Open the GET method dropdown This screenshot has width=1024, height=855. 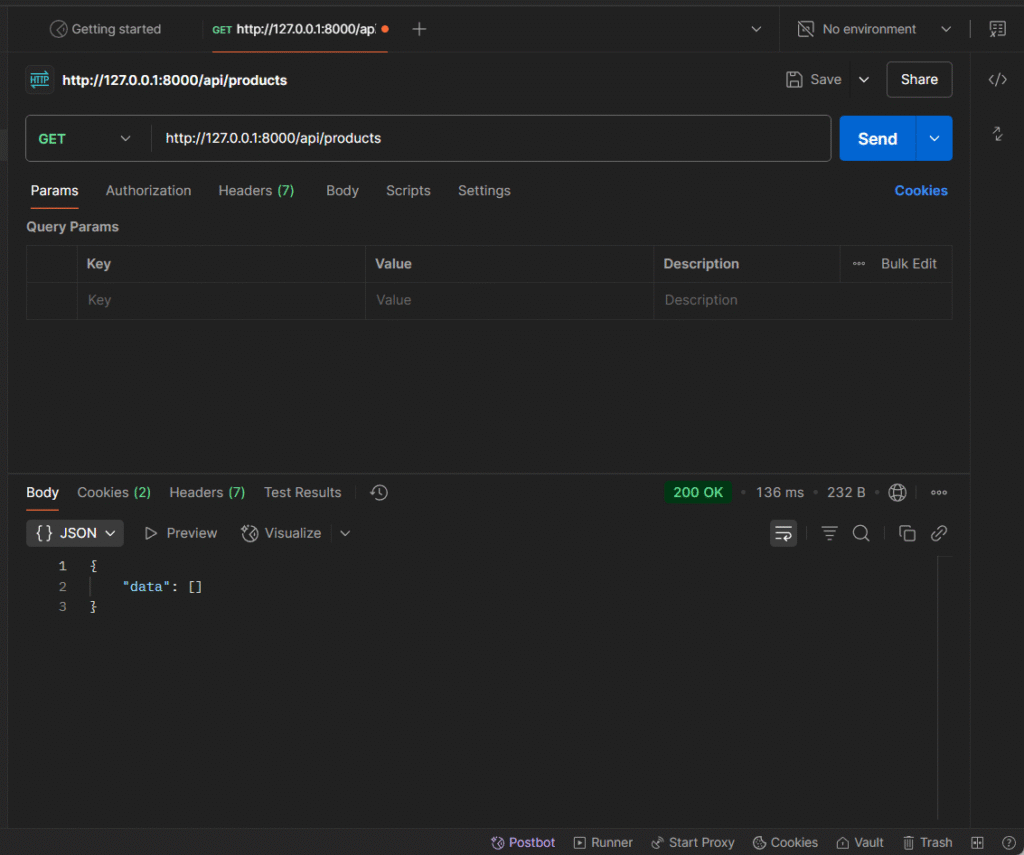[85, 139]
